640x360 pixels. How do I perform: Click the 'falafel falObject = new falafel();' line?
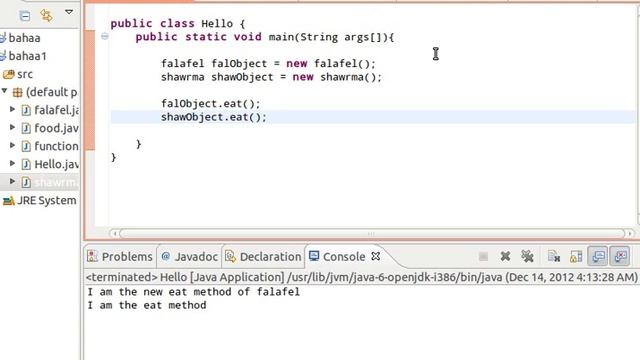pyautogui.click(x=268, y=64)
